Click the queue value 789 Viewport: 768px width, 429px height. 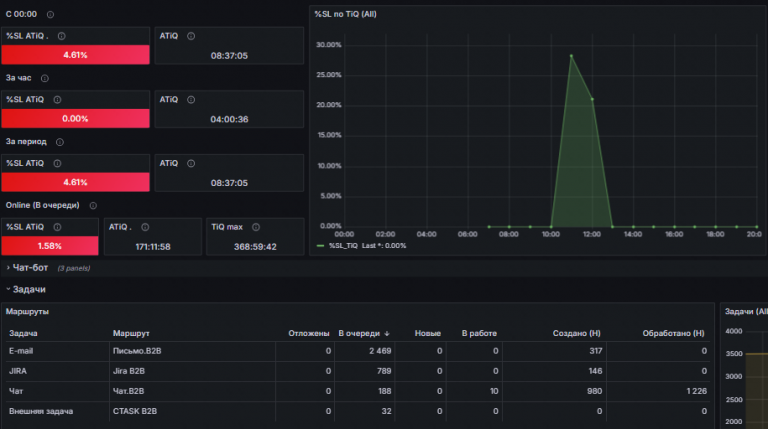[x=384, y=371]
